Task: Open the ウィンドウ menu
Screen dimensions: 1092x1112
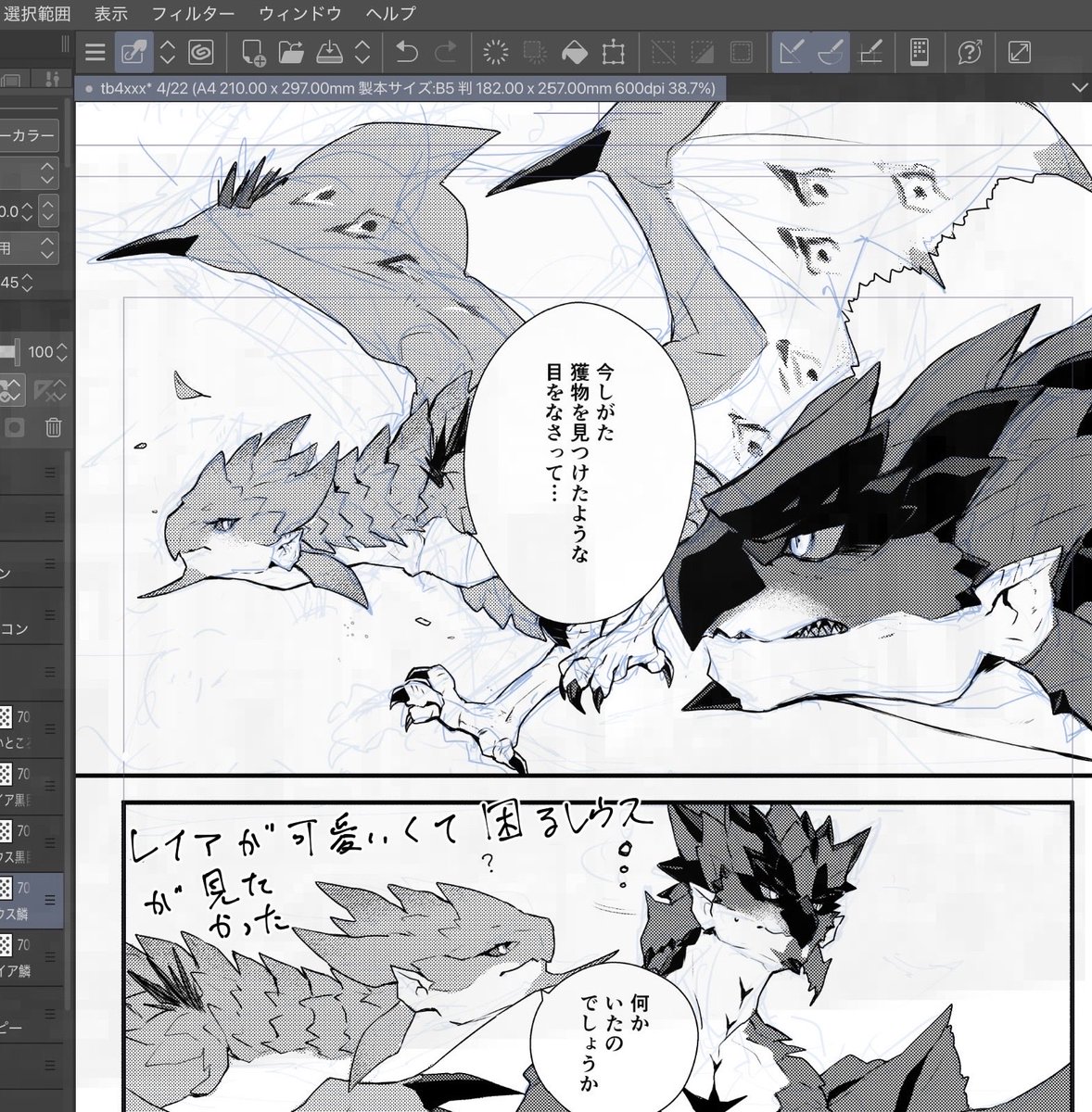Action: [300, 13]
